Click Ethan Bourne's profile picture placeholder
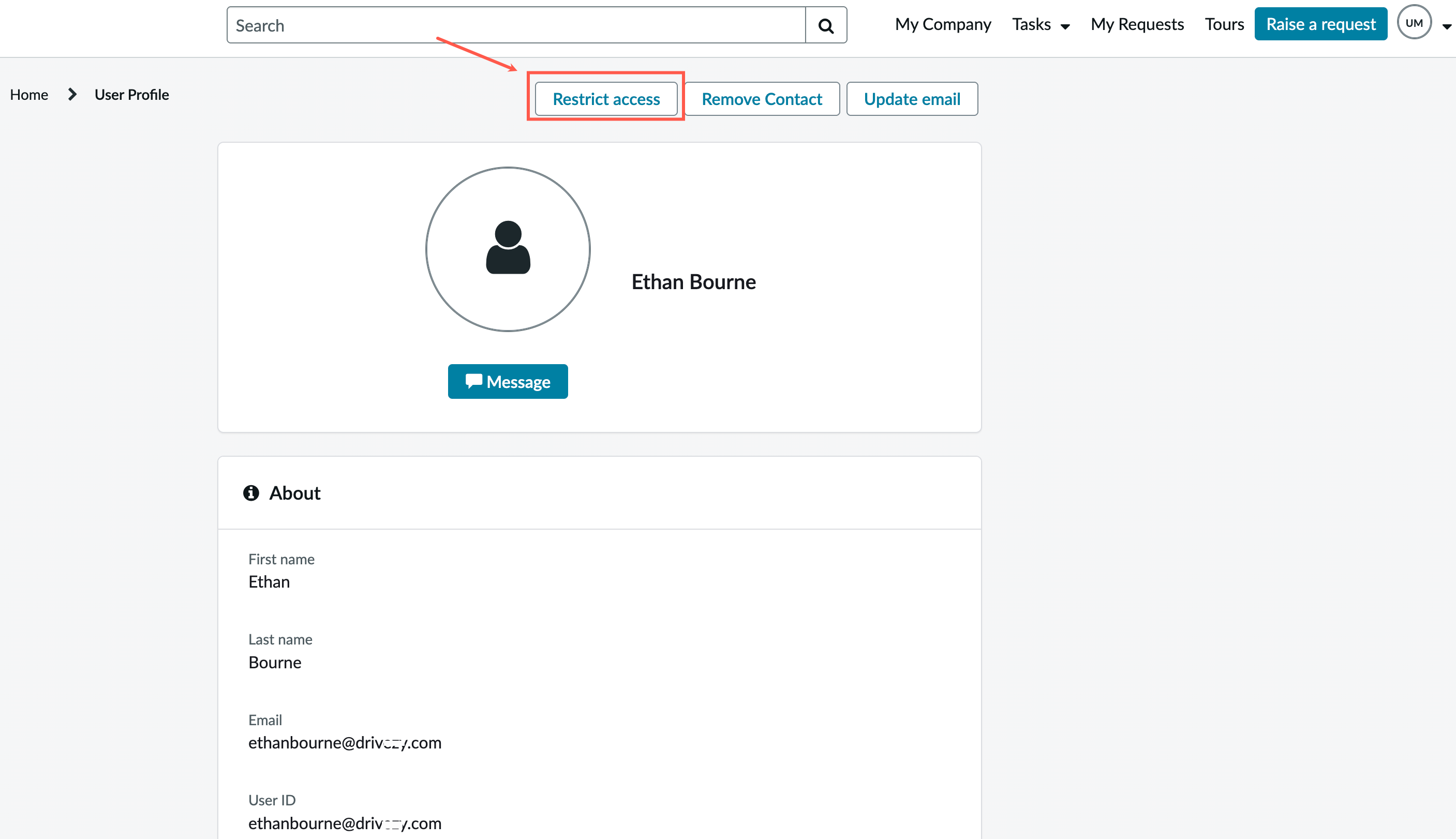Image resolution: width=1456 pixels, height=839 pixels. tap(508, 249)
